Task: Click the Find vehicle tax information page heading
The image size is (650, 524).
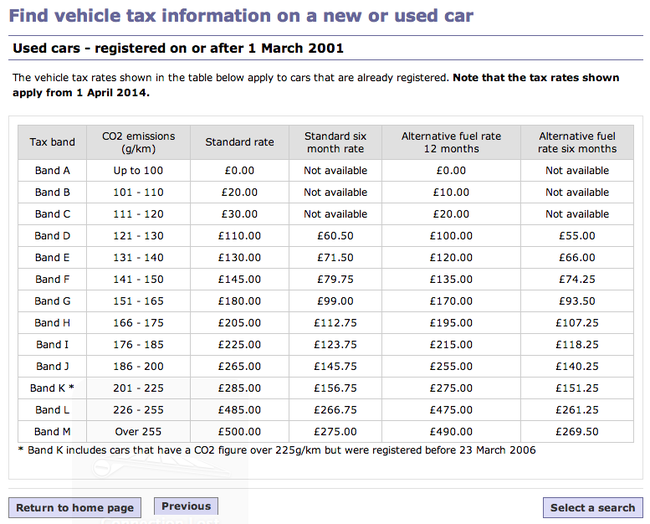Action: pos(241,16)
